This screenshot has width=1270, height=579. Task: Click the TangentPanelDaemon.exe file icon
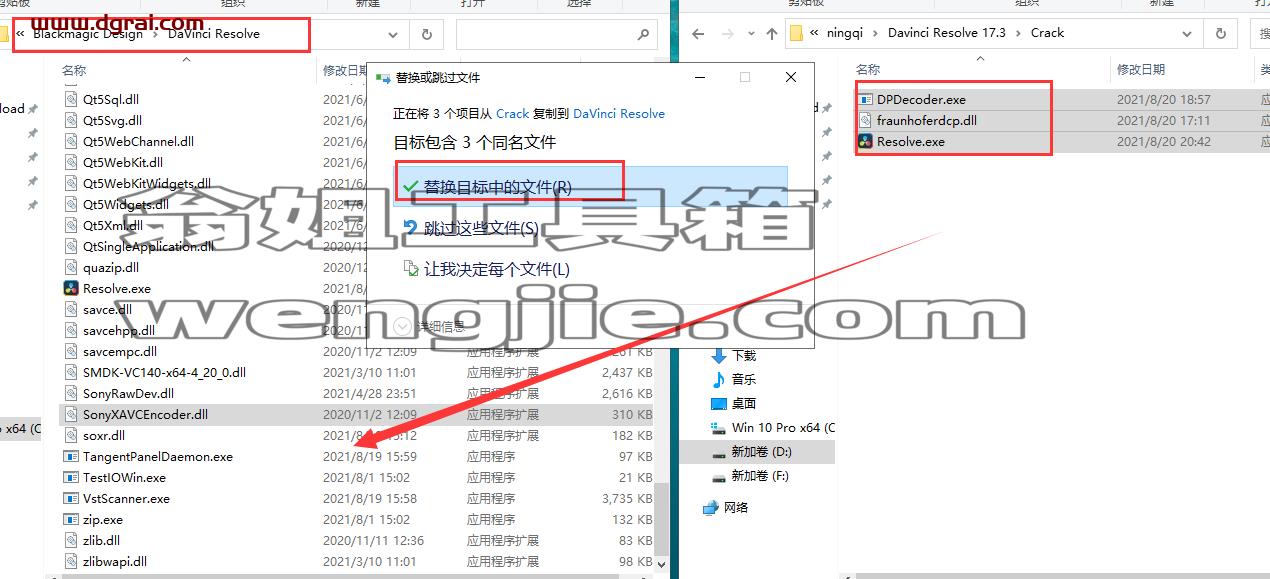(x=71, y=456)
